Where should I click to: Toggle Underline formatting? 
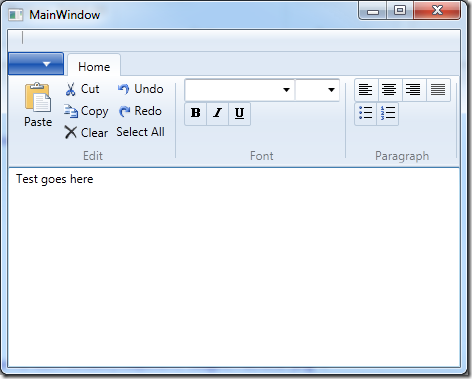(x=239, y=113)
